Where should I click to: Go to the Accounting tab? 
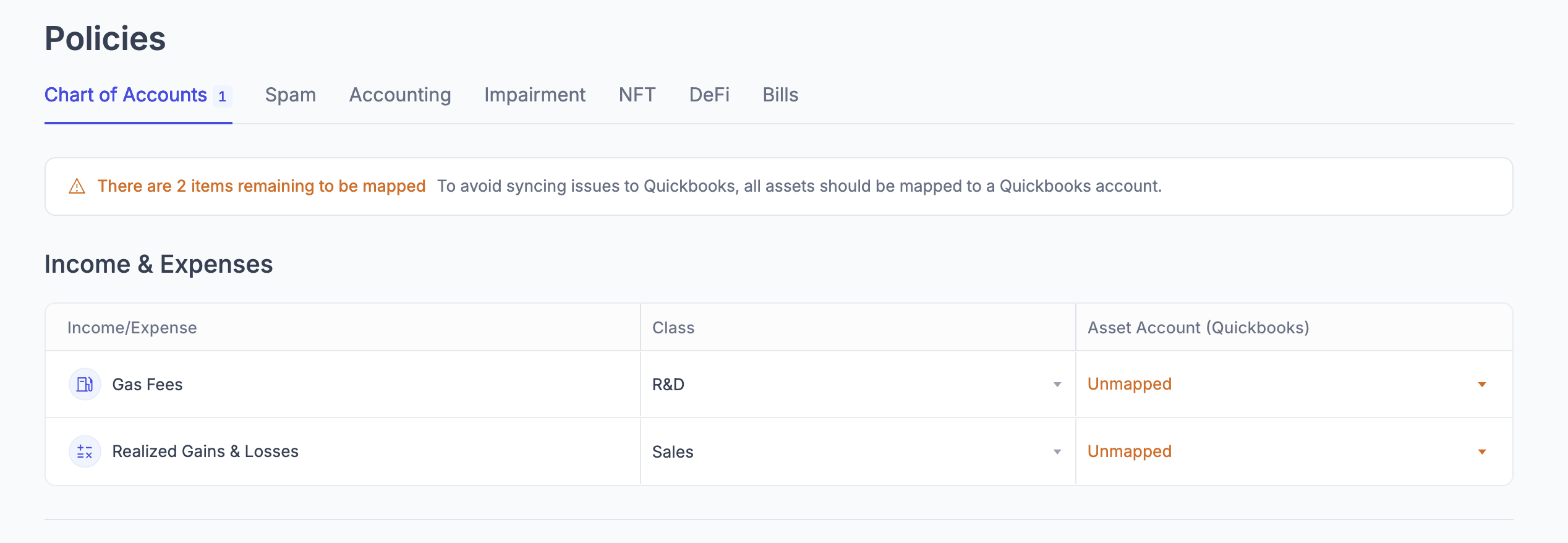point(399,95)
